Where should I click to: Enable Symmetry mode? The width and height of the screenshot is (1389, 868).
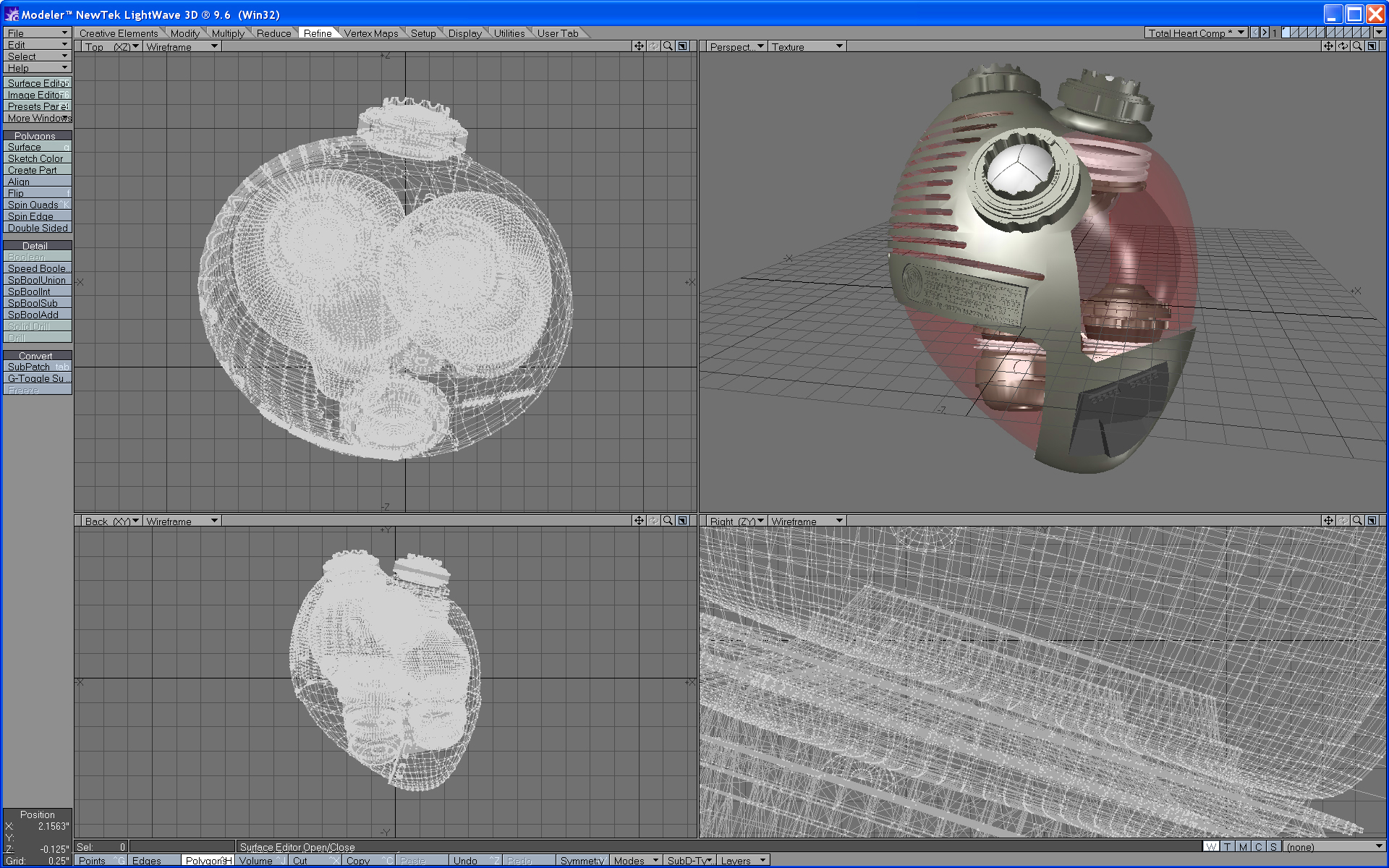click(582, 861)
